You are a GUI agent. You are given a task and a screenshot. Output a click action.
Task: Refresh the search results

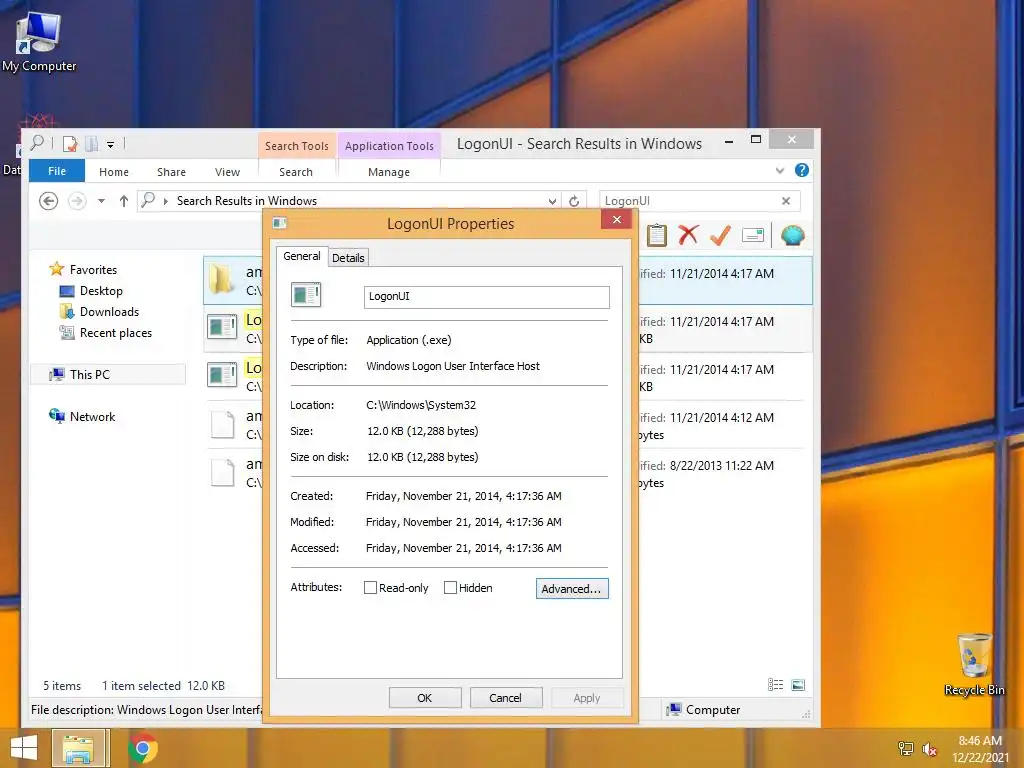coord(573,201)
